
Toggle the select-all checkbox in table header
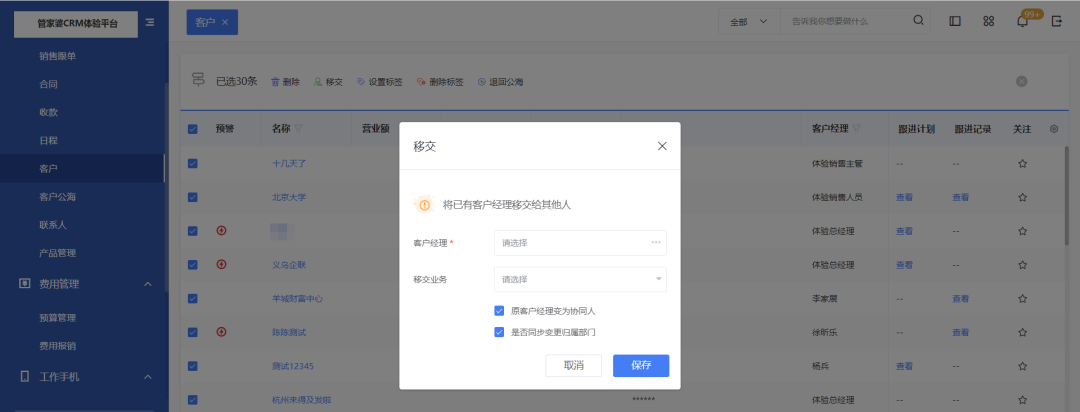[x=193, y=129]
